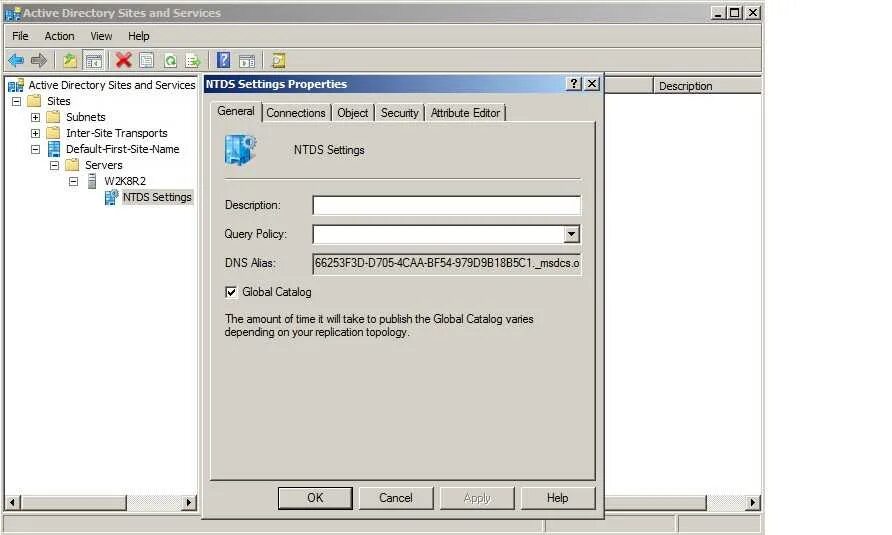Click the tree pane horizontal scrollbar thumb

[x=73, y=503]
